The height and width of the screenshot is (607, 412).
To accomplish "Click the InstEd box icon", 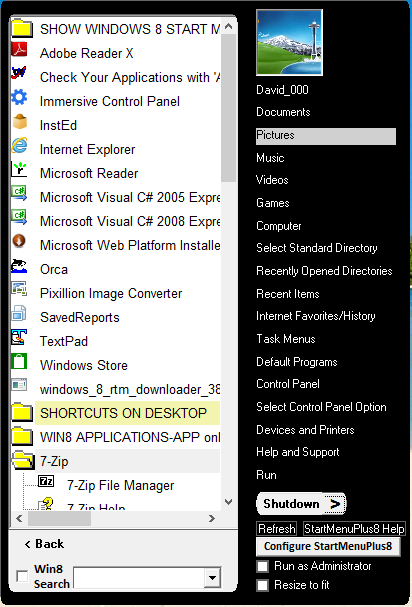I will click(x=19, y=122).
